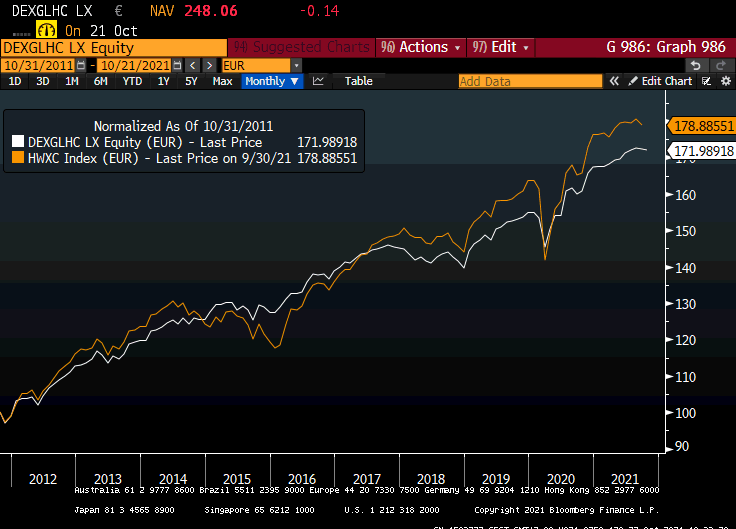Click the start date field 10/31/2011
This screenshot has height=529, width=736.
tap(39, 66)
